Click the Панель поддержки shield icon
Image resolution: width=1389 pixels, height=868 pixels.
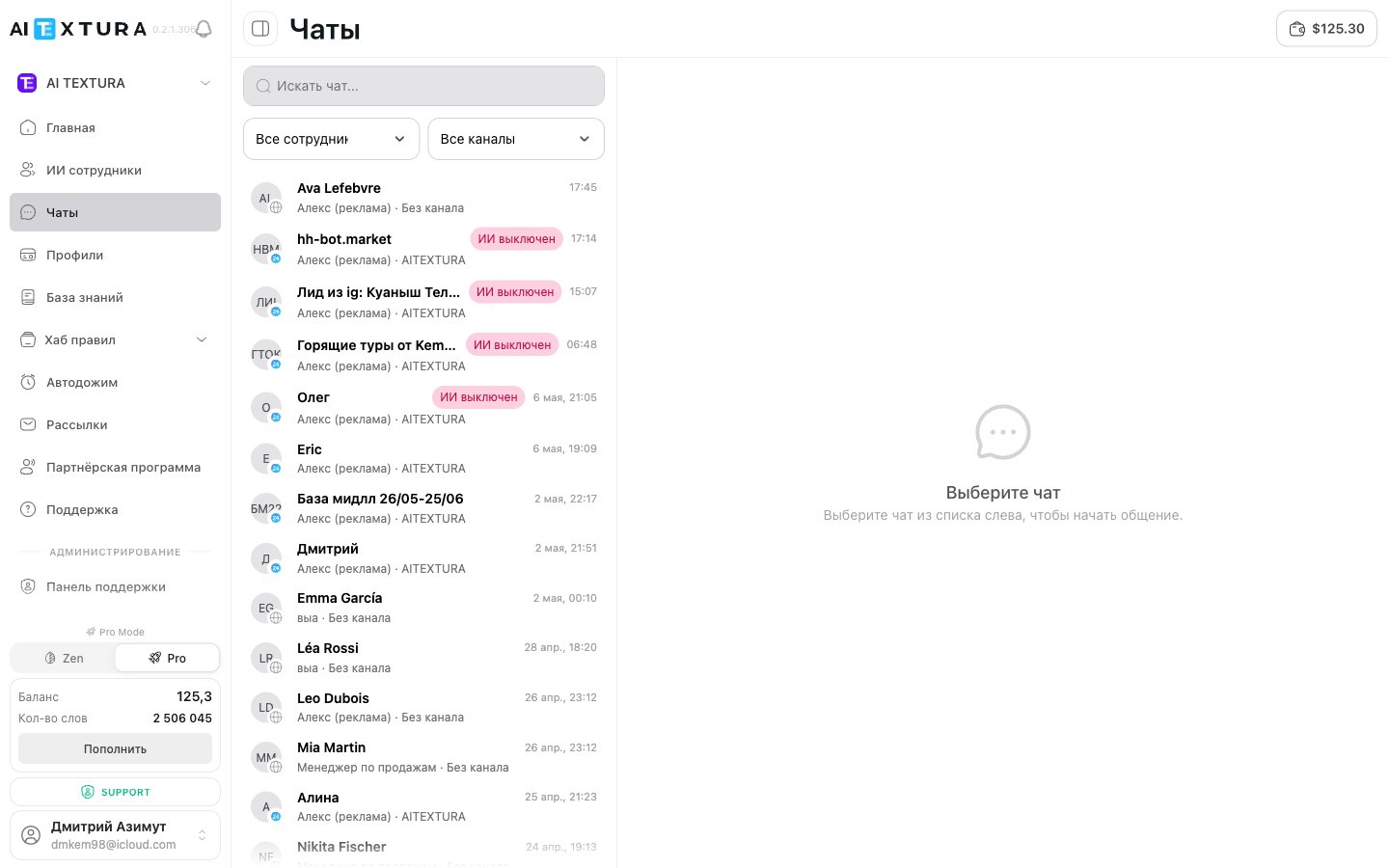click(x=28, y=586)
